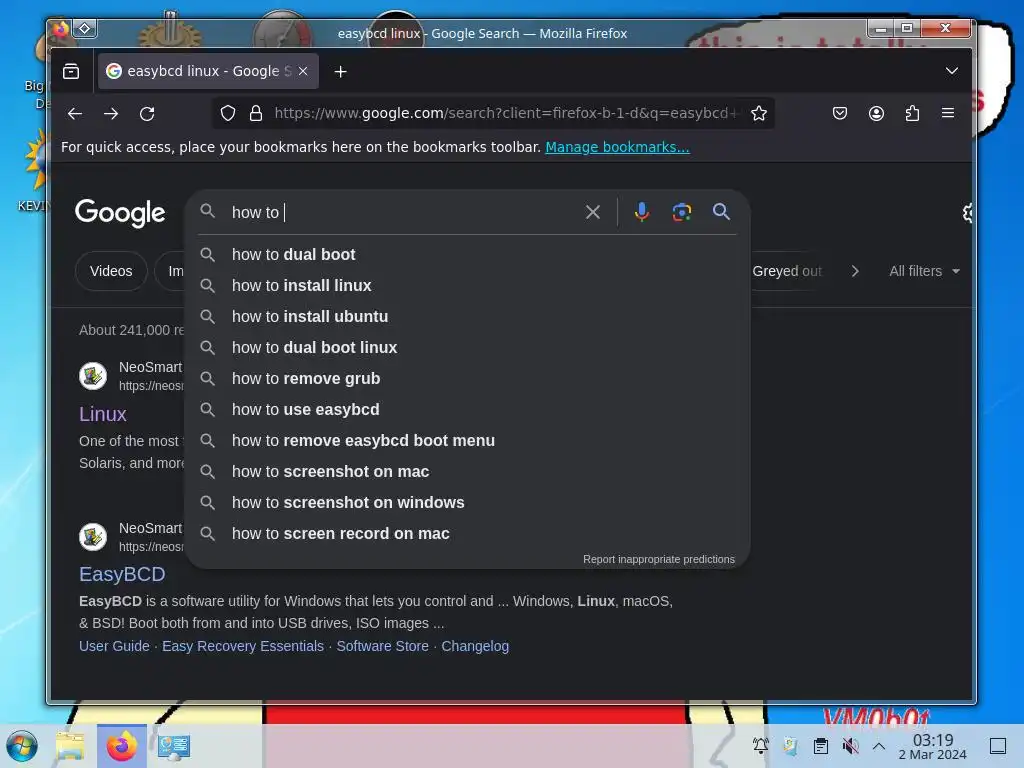Open Firefox View from tab bar icon
Viewport: 1024px width, 768px height.
point(71,71)
